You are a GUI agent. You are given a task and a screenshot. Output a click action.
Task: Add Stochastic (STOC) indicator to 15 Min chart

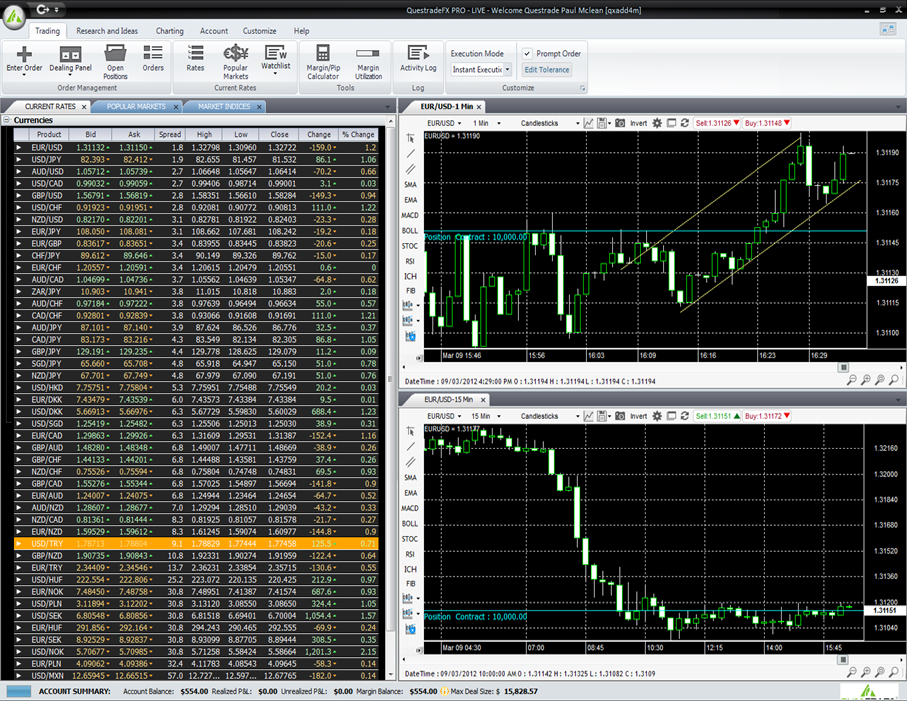410,539
